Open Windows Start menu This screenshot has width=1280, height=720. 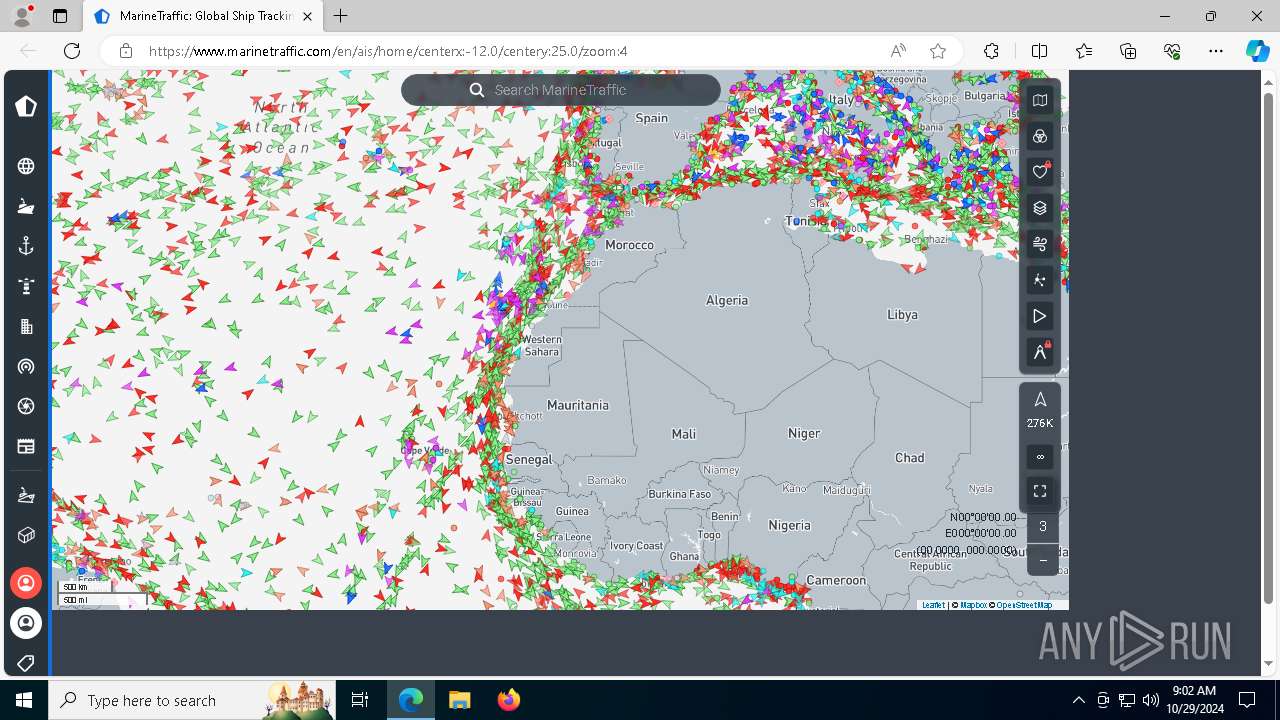[24, 700]
